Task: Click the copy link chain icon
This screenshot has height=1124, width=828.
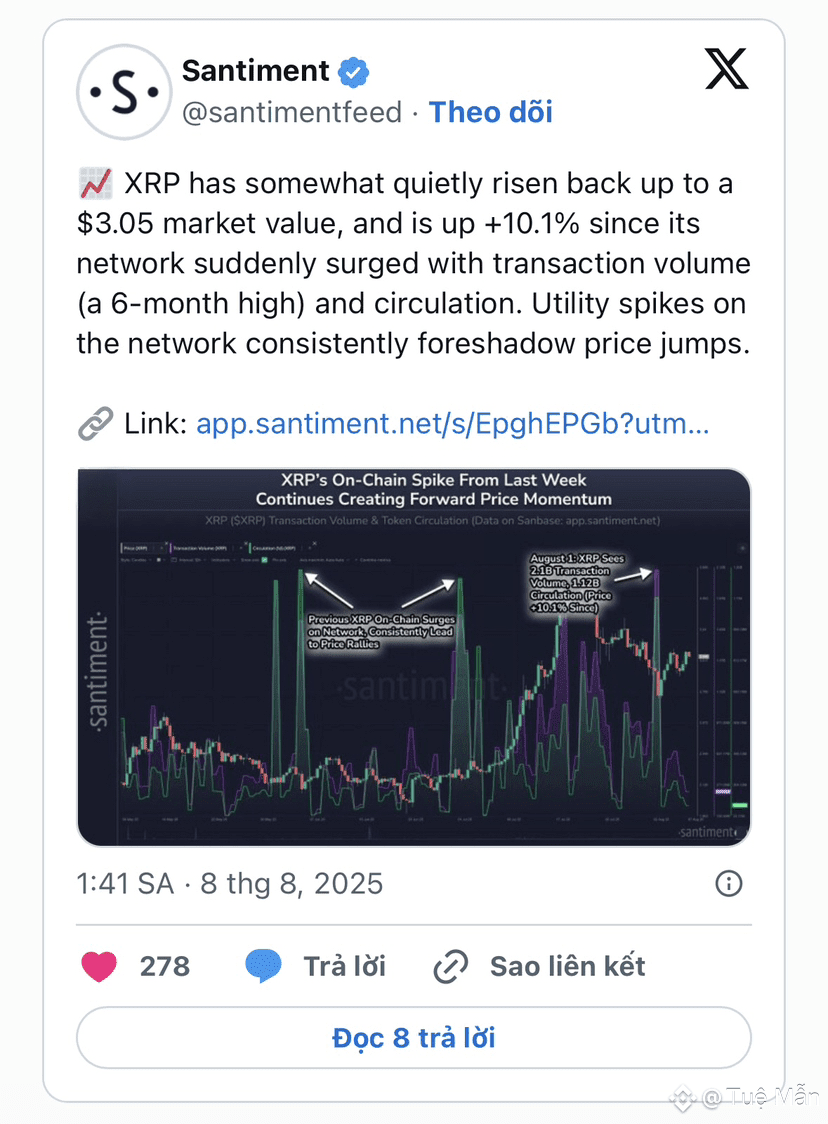Action: click(x=451, y=966)
